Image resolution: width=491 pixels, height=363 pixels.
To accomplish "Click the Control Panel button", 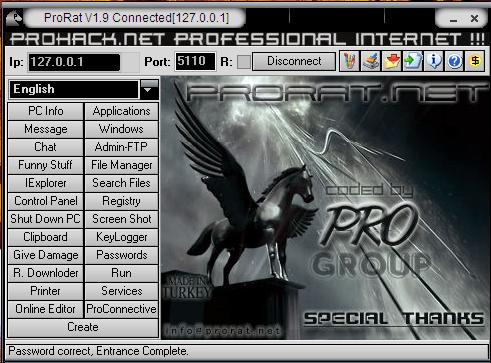I will (46, 201).
